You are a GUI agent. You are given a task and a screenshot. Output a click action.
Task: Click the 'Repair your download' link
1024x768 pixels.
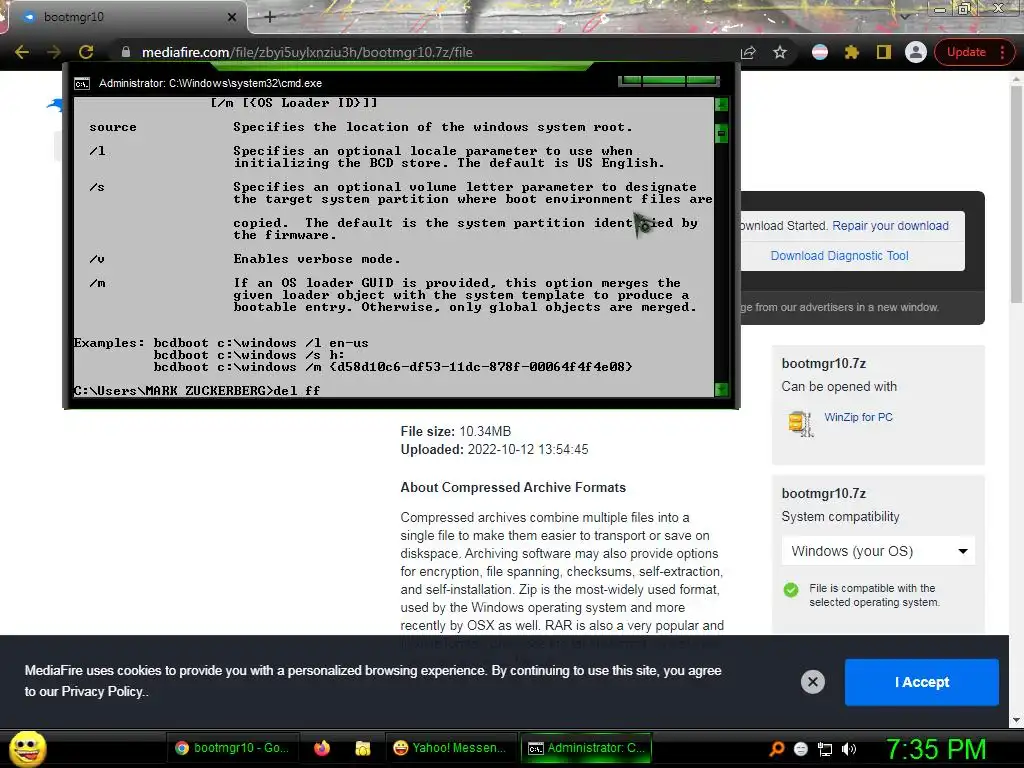(x=890, y=226)
